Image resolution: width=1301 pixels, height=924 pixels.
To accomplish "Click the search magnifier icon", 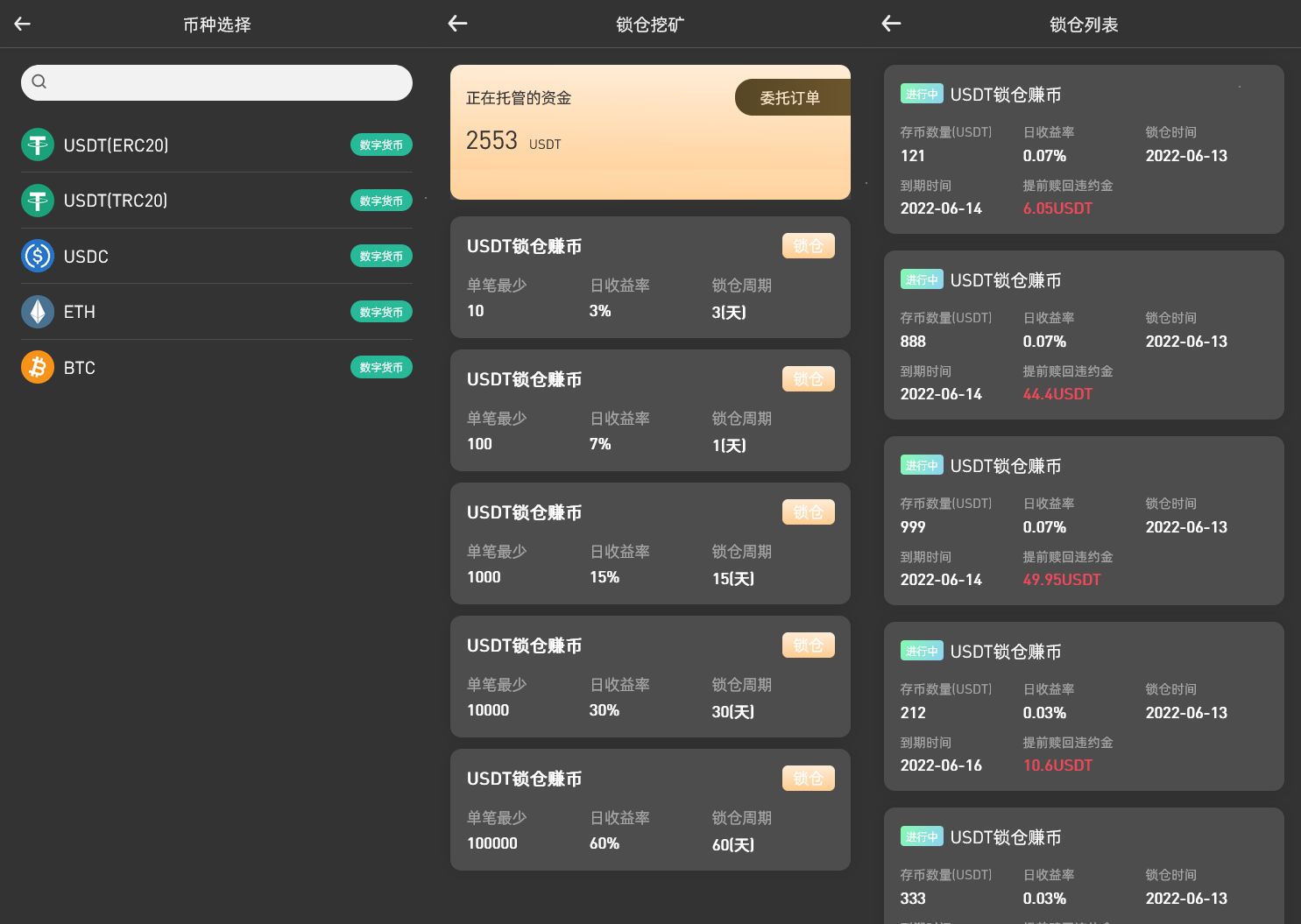I will point(39,81).
